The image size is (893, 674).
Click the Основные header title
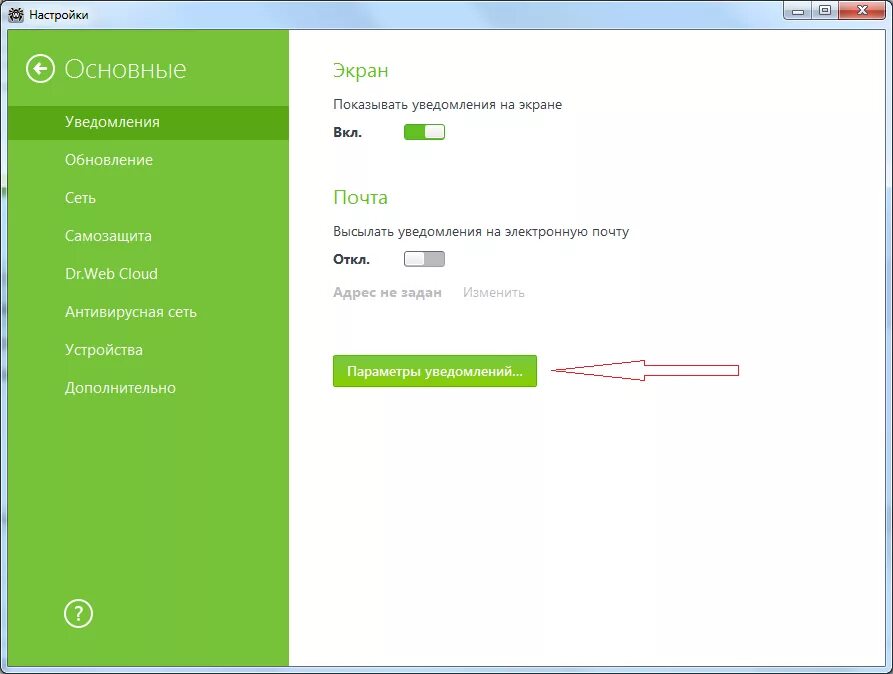click(x=125, y=69)
